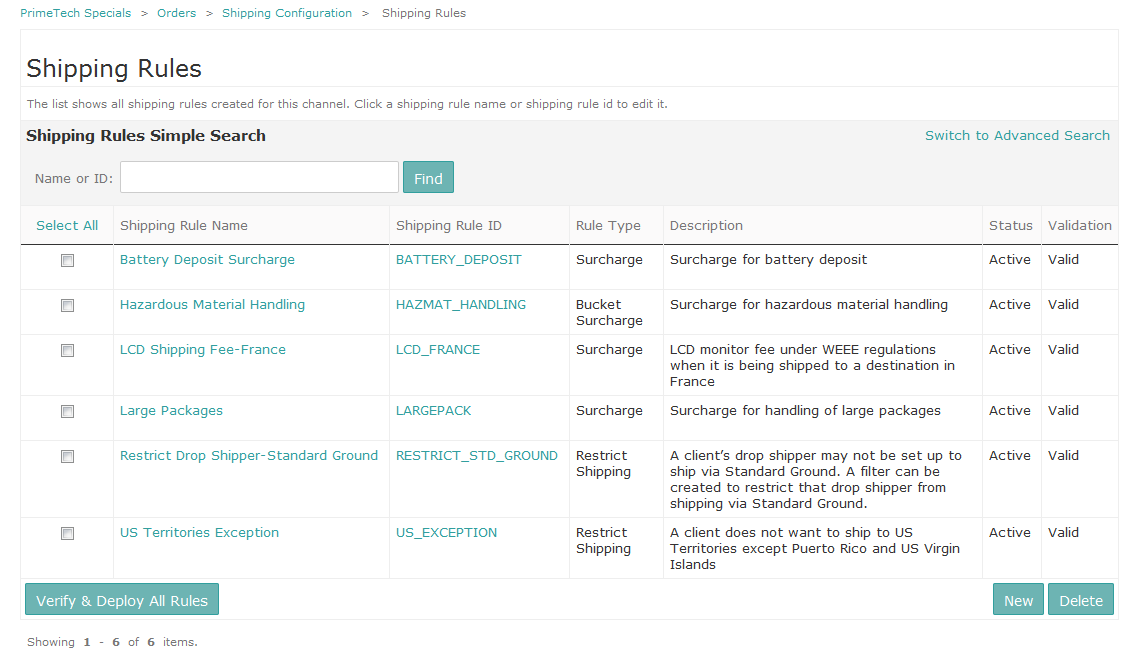Open the LCD Shipping Fee-France rule

(x=202, y=349)
